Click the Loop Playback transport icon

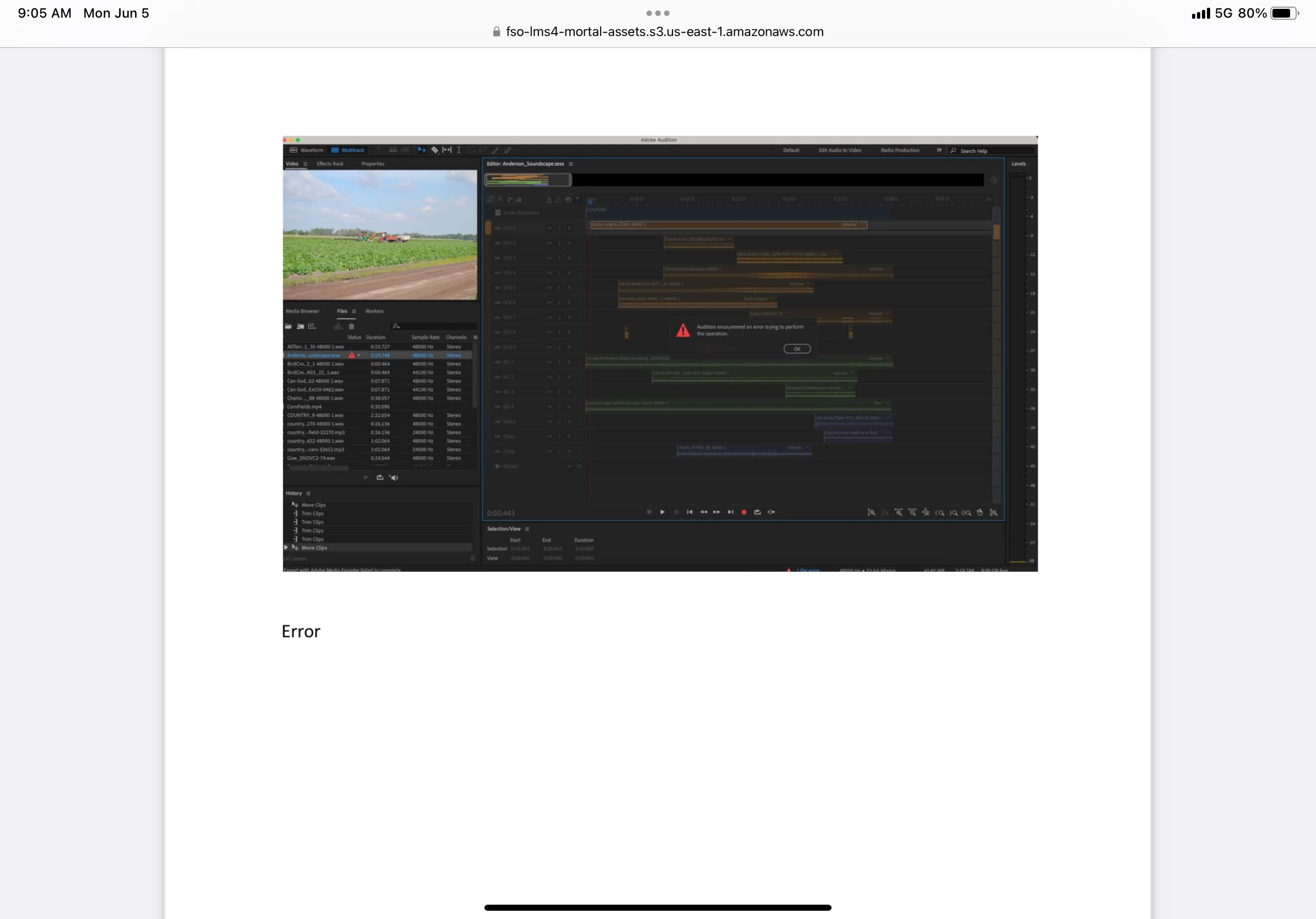pyautogui.click(x=757, y=512)
